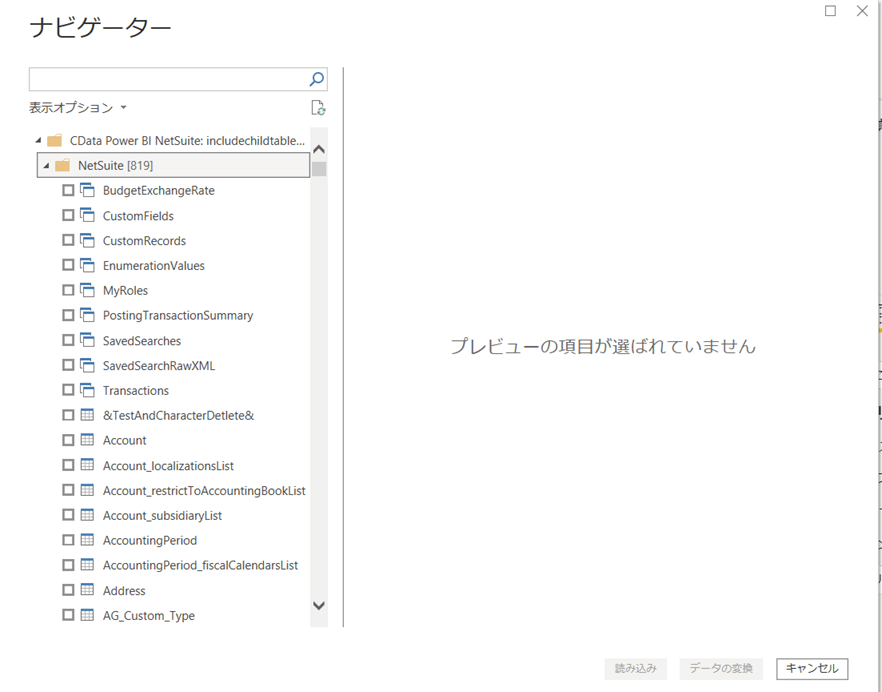Click the CData Power BI NetSuite folder icon

click(x=55, y=140)
